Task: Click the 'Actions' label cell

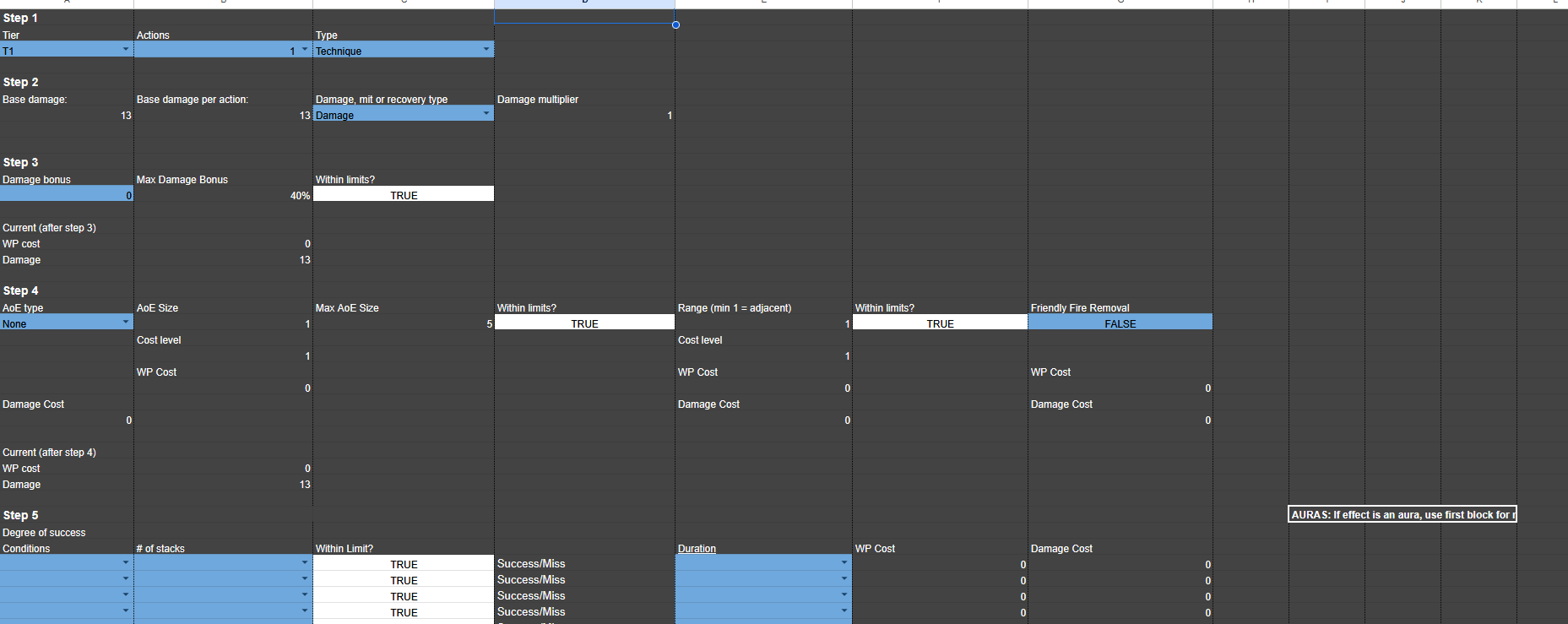Action: click(x=153, y=35)
